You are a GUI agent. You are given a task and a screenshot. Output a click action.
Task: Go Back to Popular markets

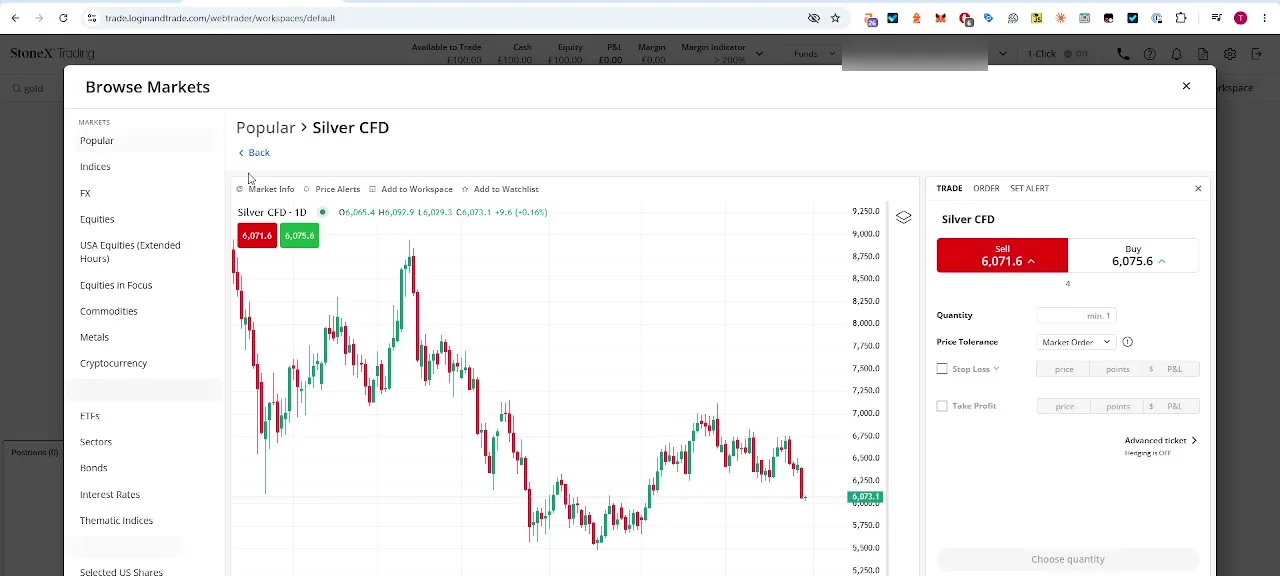pos(254,153)
